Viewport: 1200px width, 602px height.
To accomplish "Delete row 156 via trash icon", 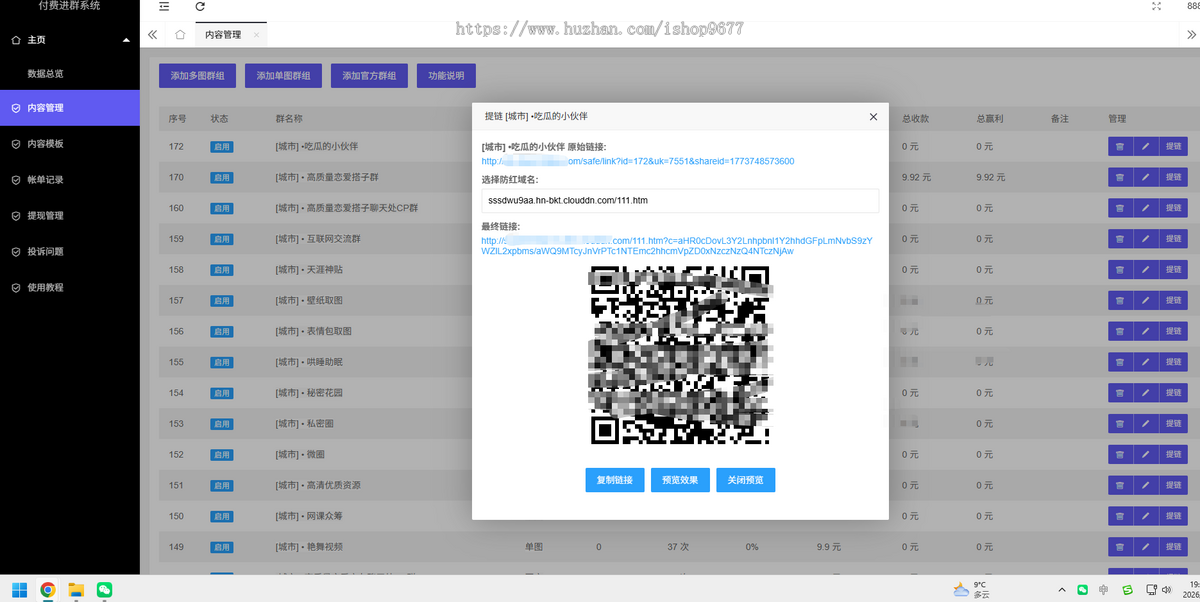I will (1120, 331).
